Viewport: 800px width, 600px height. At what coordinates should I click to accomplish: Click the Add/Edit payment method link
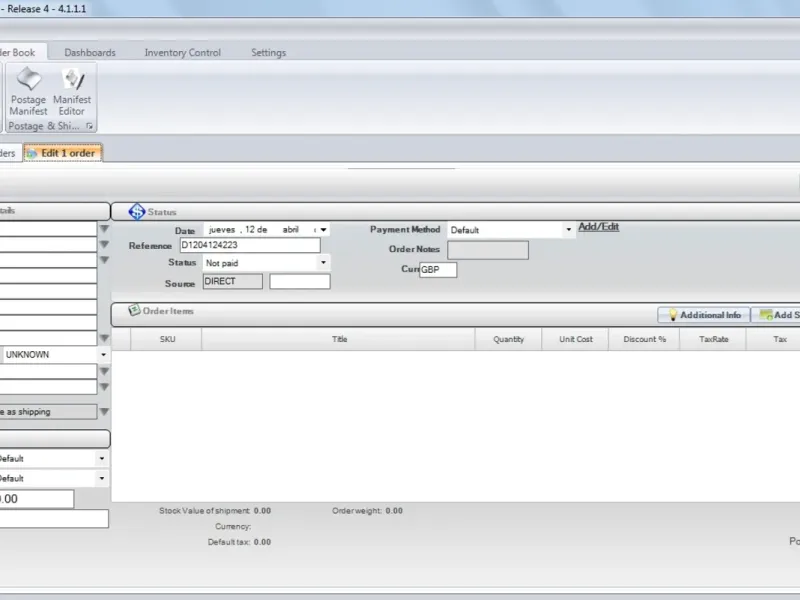pyautogui.click(x=598, y=227)
